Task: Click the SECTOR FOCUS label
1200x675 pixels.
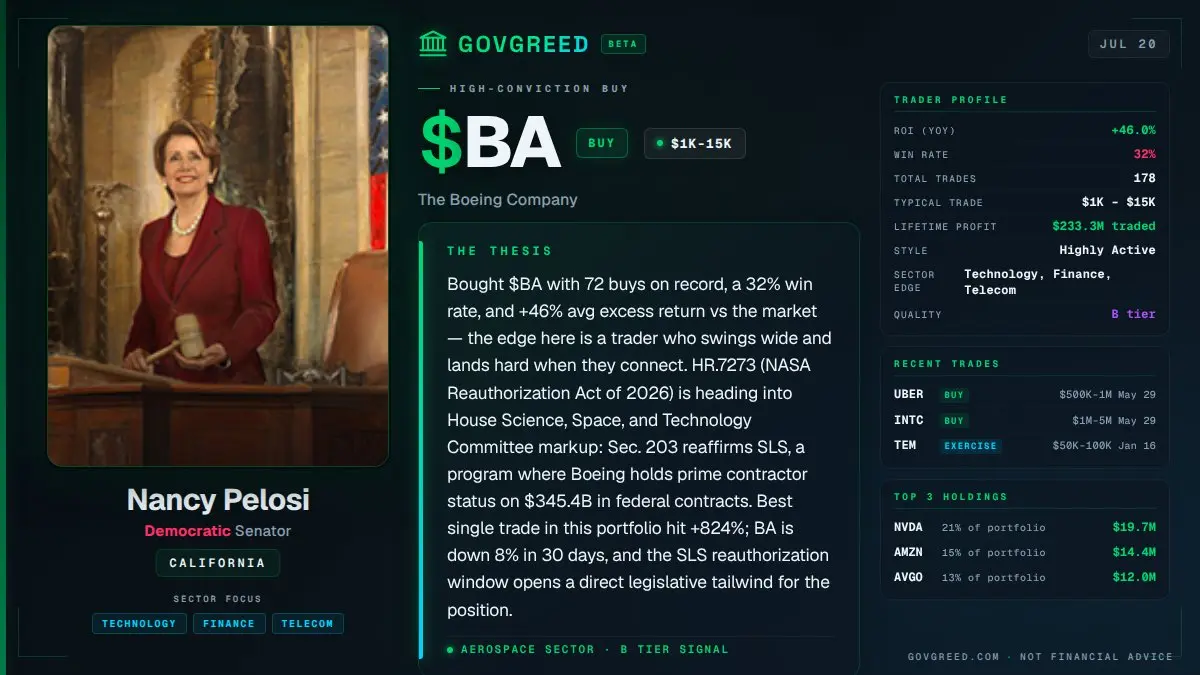Action: click(x=217, y=599)
